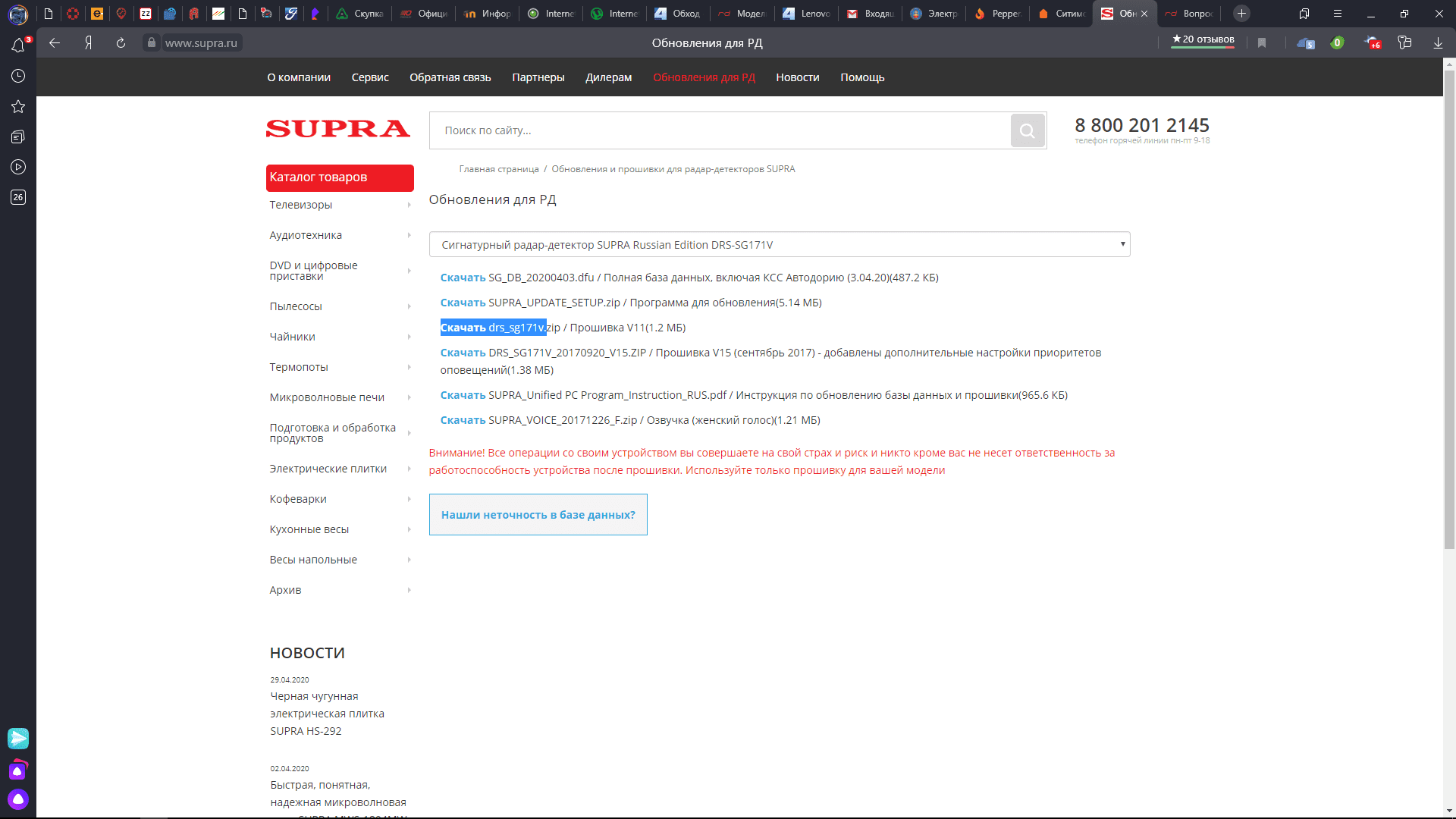The image size is (1456, 819).
Task: Click the site search magnifier button
Action: tap(1028, 130)
